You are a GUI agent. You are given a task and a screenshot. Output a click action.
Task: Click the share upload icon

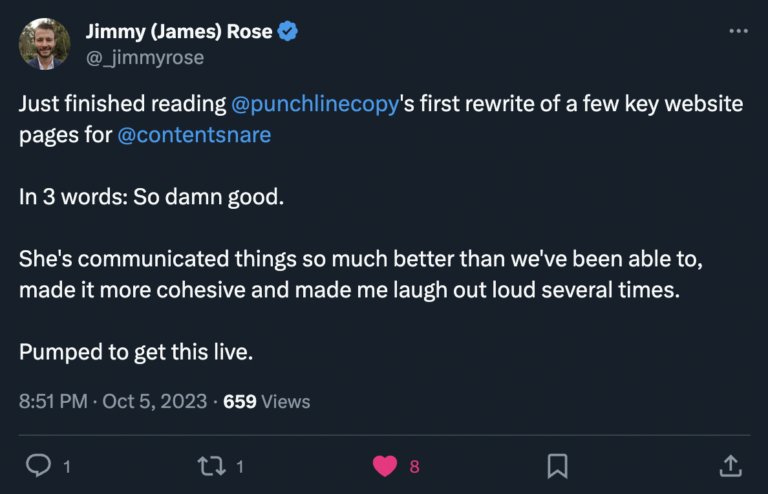click(730, 465)
